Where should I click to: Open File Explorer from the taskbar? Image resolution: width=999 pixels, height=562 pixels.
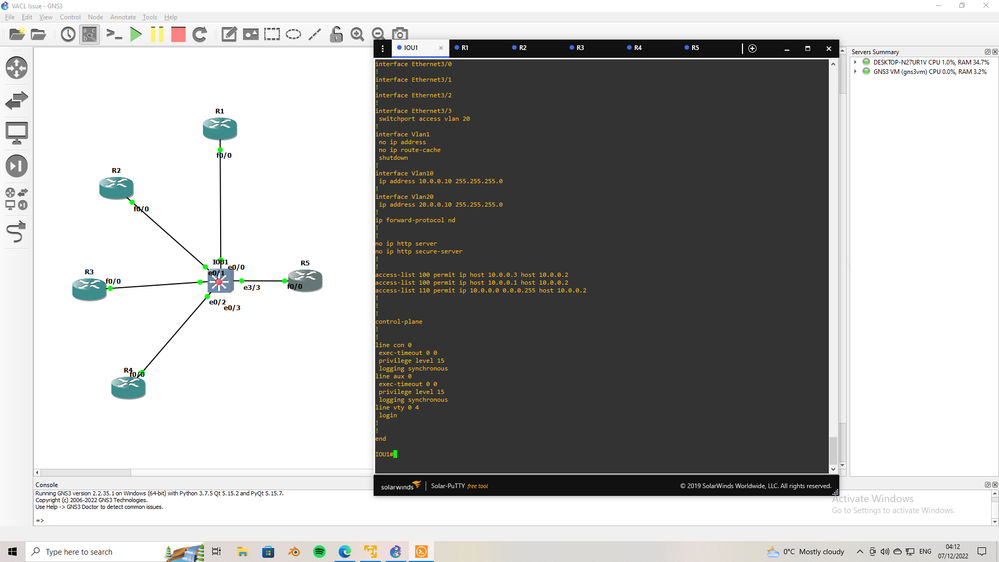click(243, 552)
